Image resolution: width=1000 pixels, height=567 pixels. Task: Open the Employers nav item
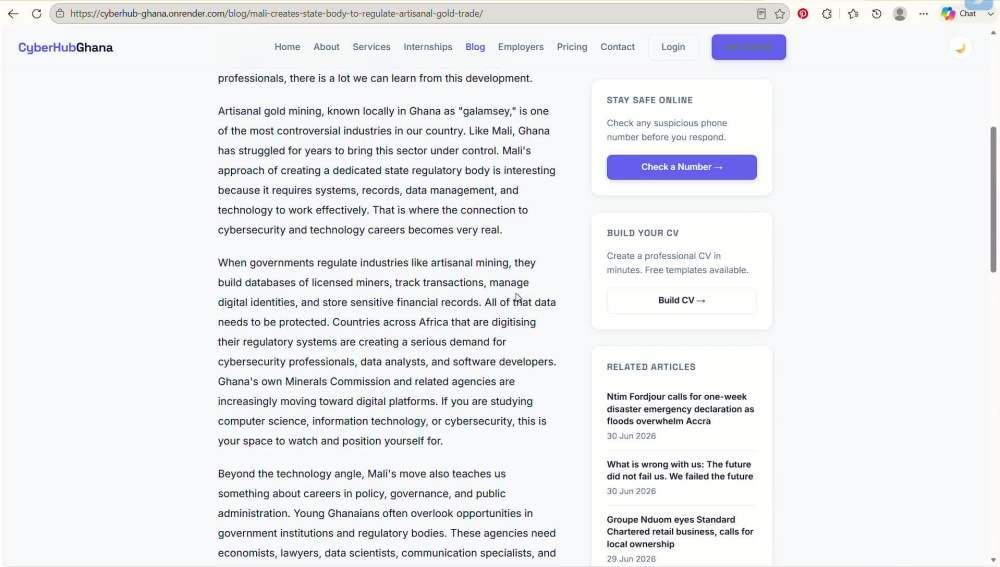[520, 47]
